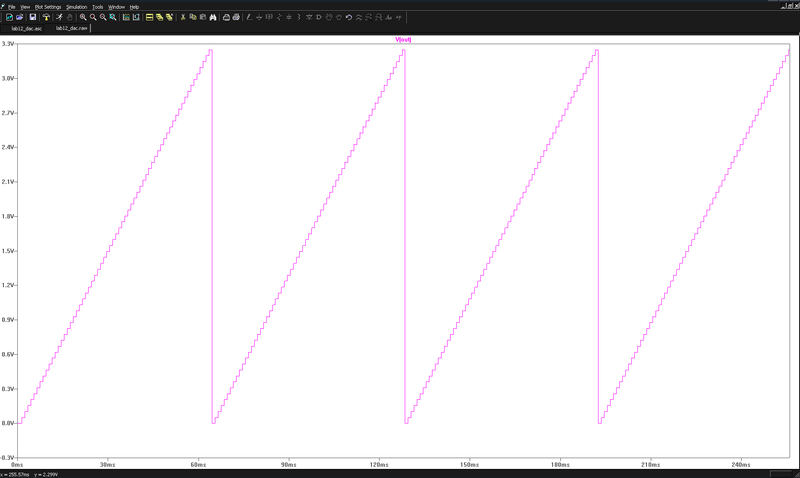Open the Window menu
Viewport: 800px width, 478px height.
[116, 7]
